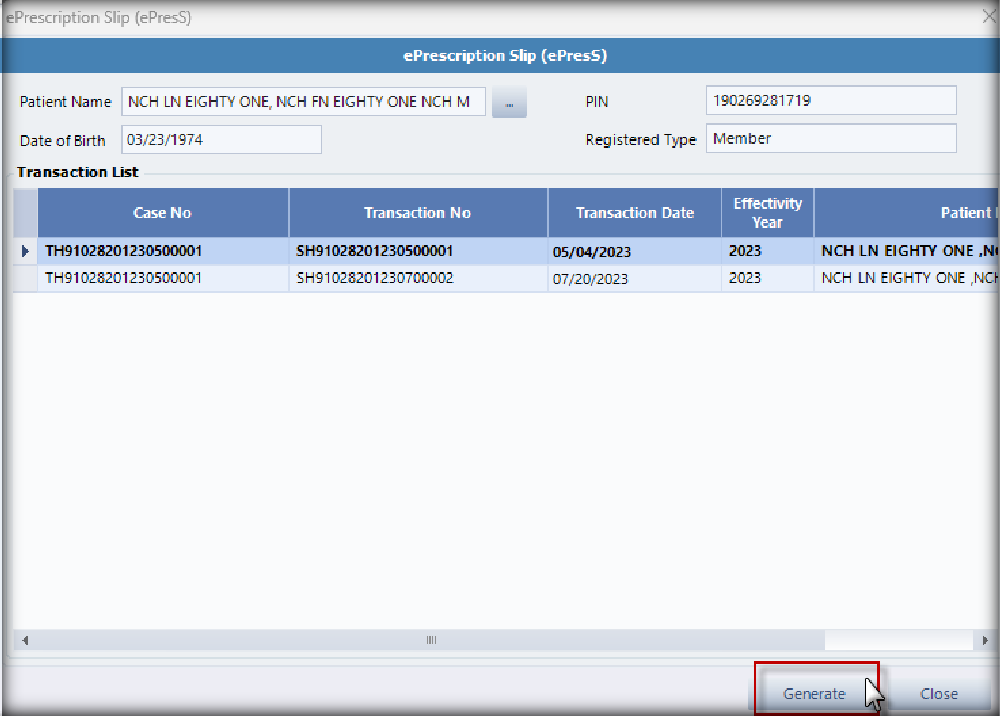
Task: Close the ePrescription Slip window with X
Action: click(x=987, y=17)
